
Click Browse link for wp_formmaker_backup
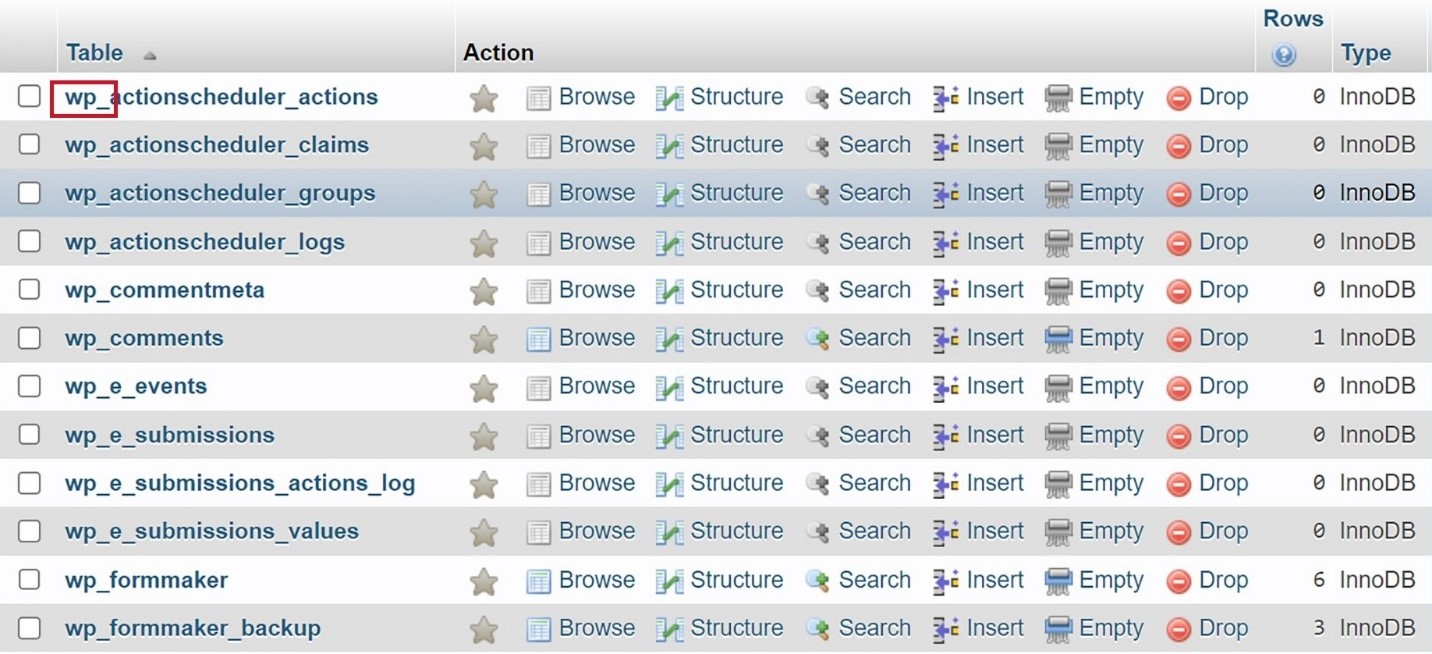click(597, 628)
